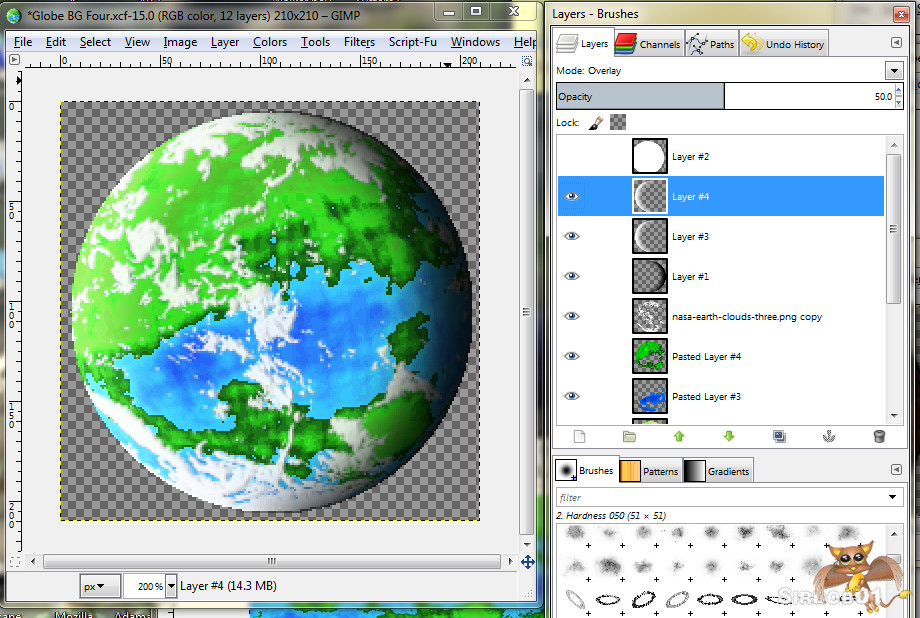920x618 pixels.
Task: Delete the layer using the trash icon
Action: coord(879,436)
